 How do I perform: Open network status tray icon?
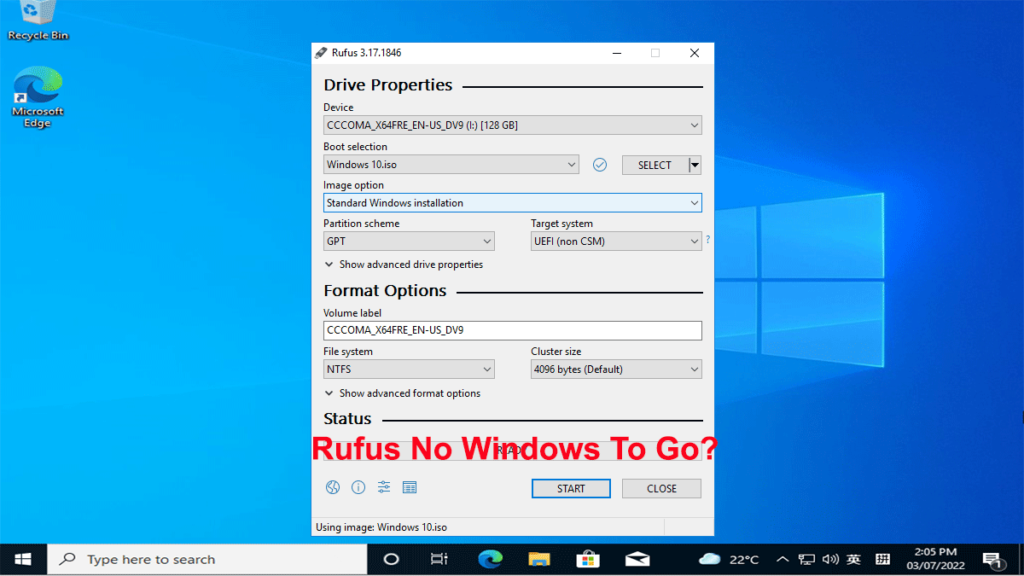[x=807, y=560]
